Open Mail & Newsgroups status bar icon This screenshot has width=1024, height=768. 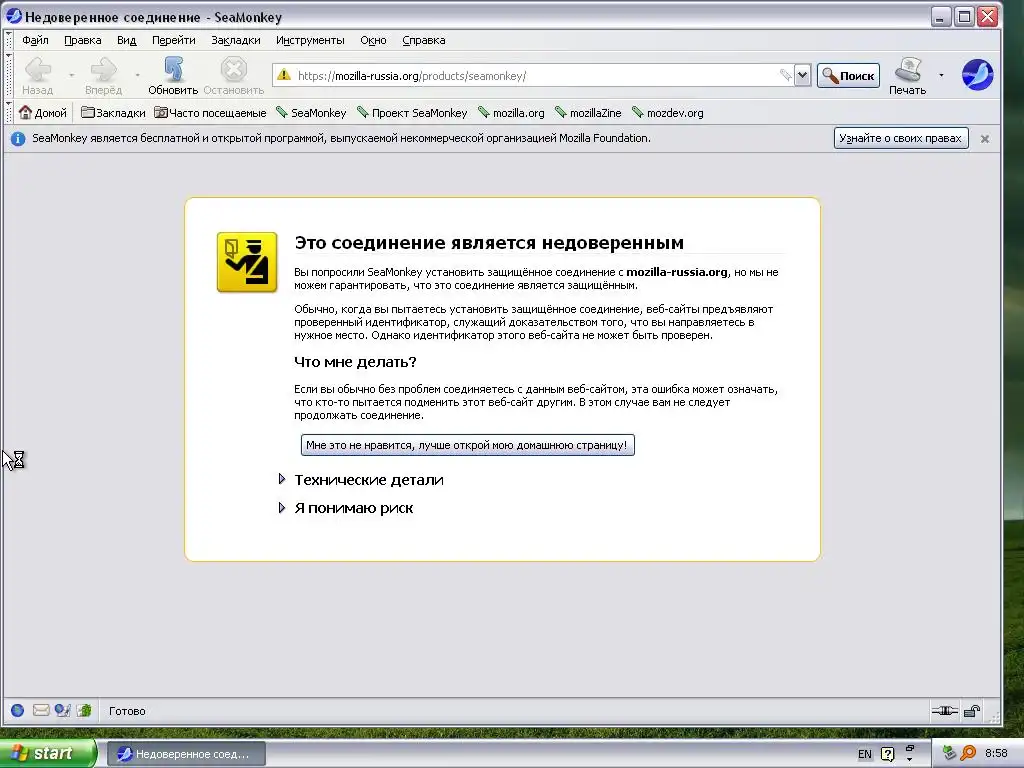[40, 711]
